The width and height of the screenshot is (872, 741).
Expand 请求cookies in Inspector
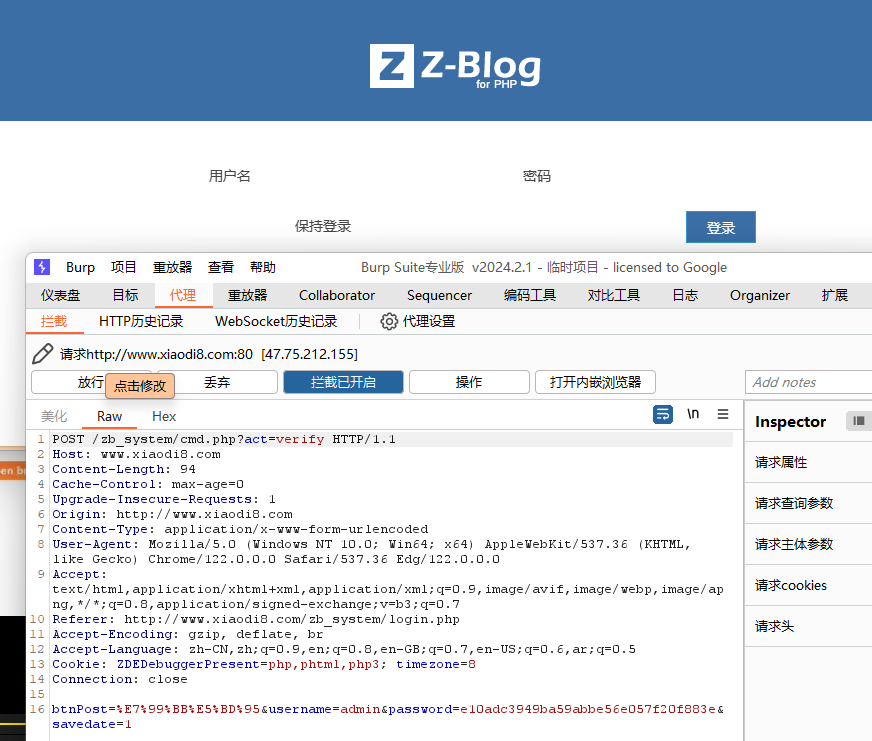pos(808,585)
